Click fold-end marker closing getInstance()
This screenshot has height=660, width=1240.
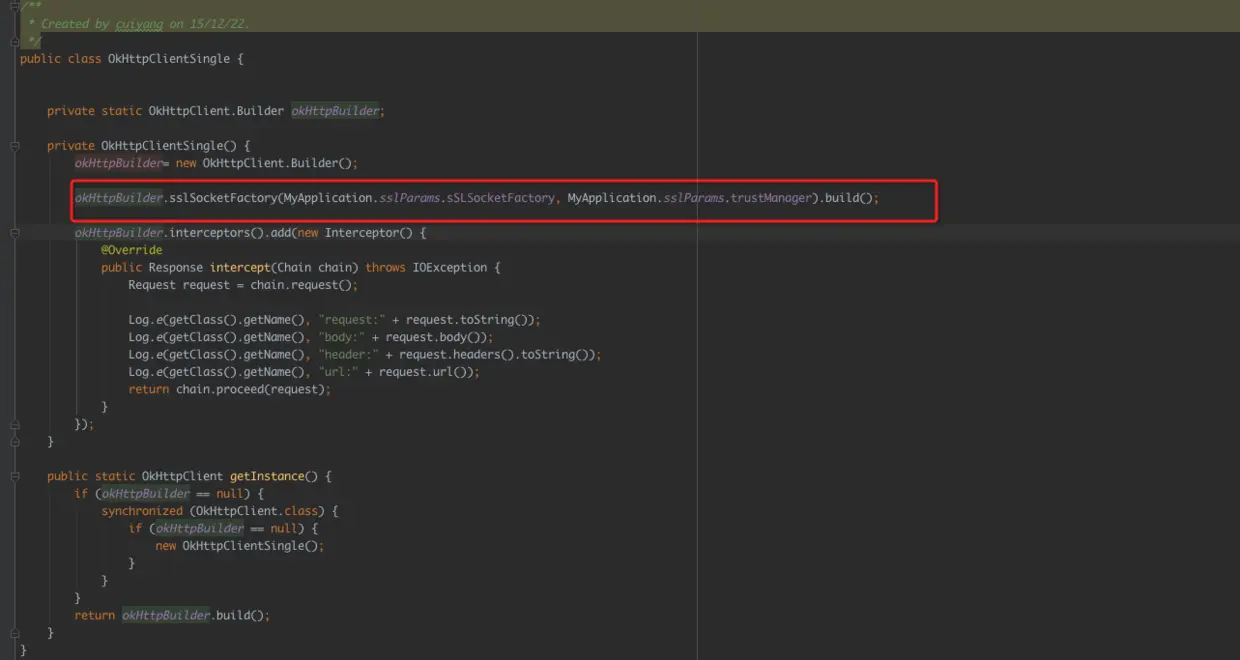coord(14,633)
